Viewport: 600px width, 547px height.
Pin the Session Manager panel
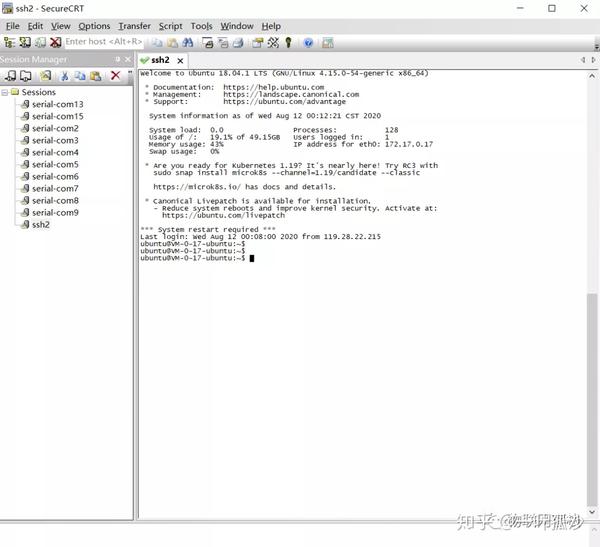(118, 59)
